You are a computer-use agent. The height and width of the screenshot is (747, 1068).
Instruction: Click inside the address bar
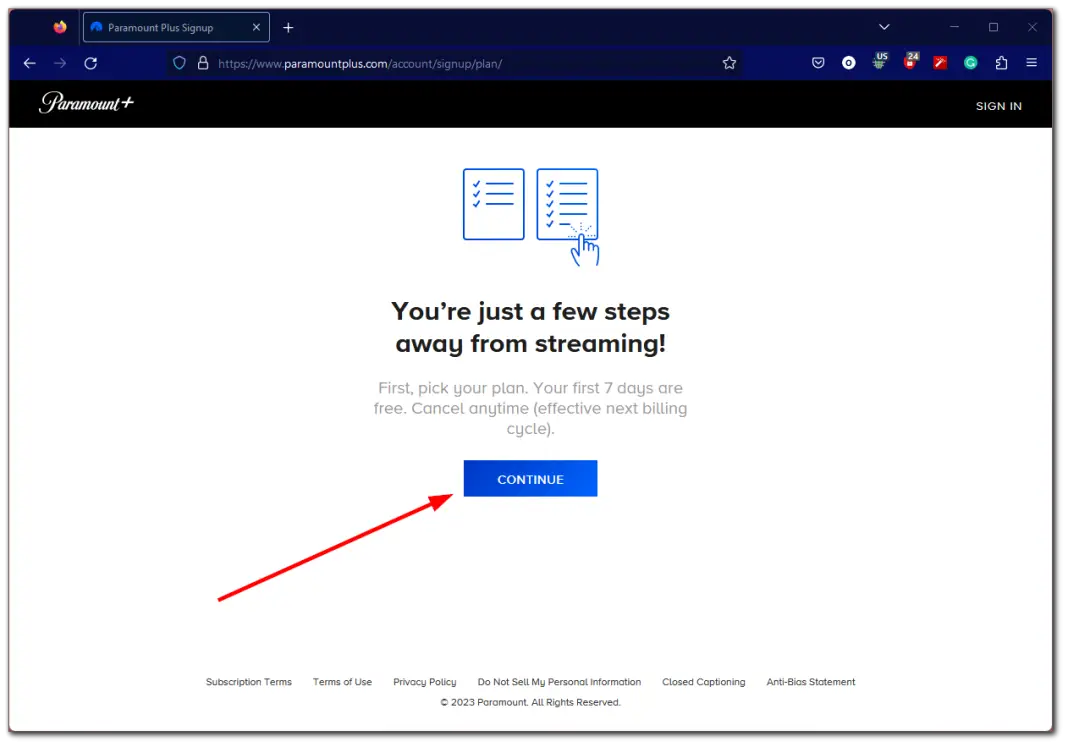click(450, 63)
